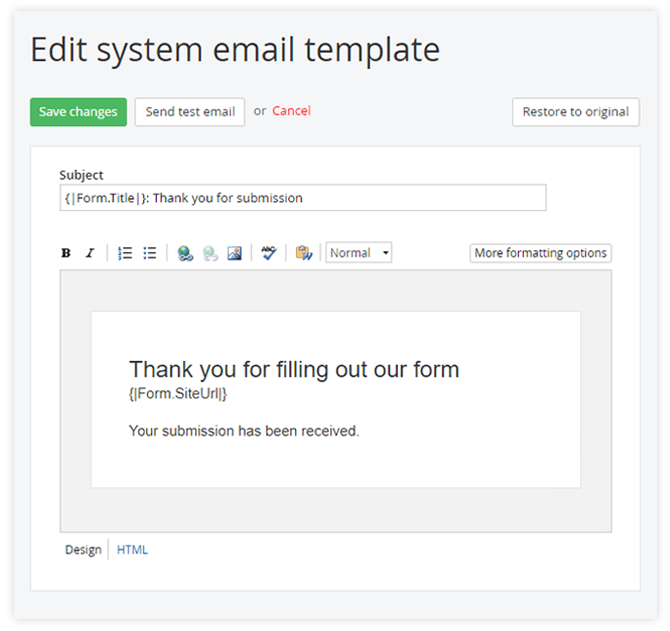Toggle bold formatting in the editor toolbar

tap(66, 253)
